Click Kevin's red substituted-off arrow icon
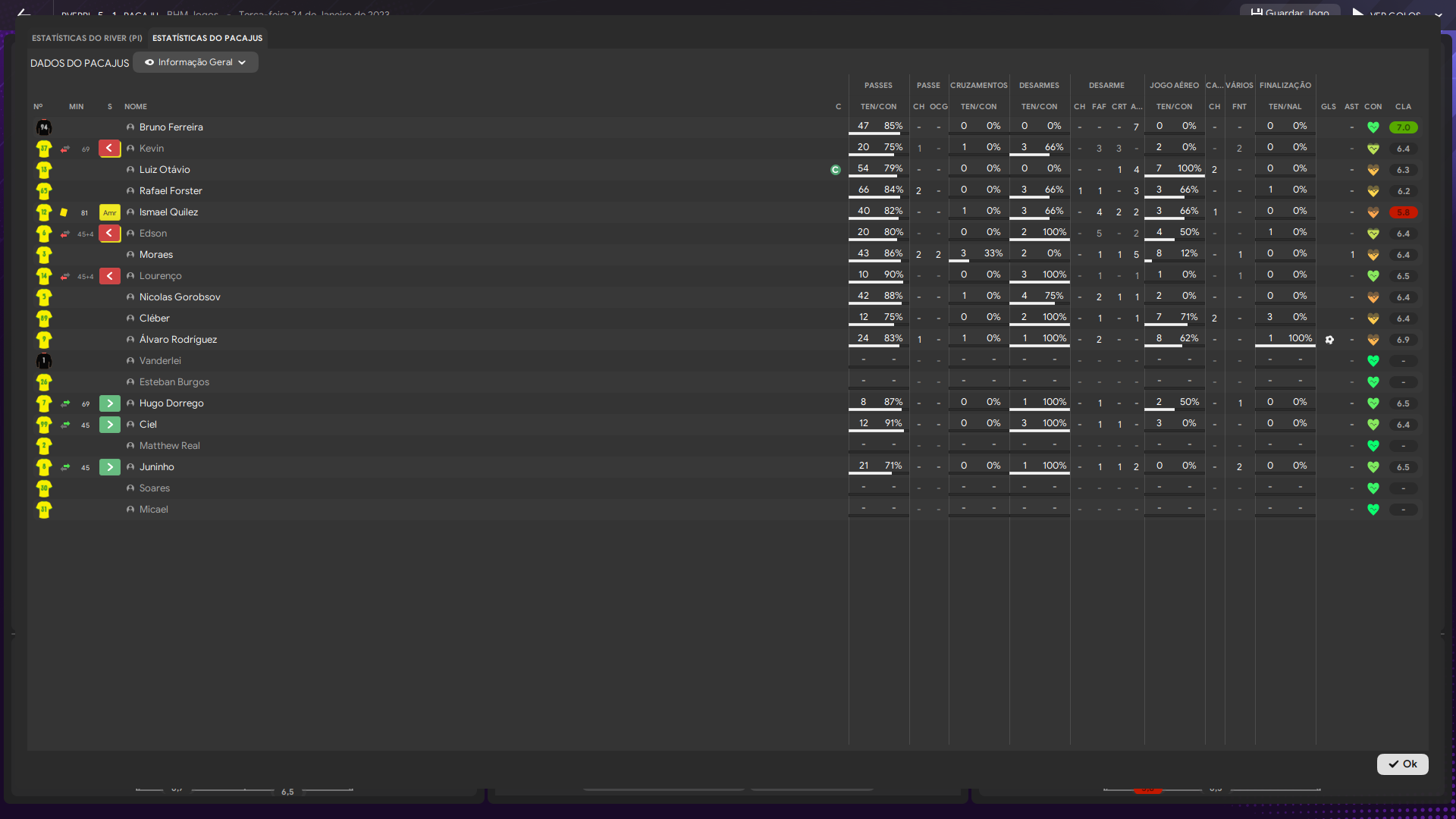The height and width of the screenshot is (819, 1456). (109, 149)
